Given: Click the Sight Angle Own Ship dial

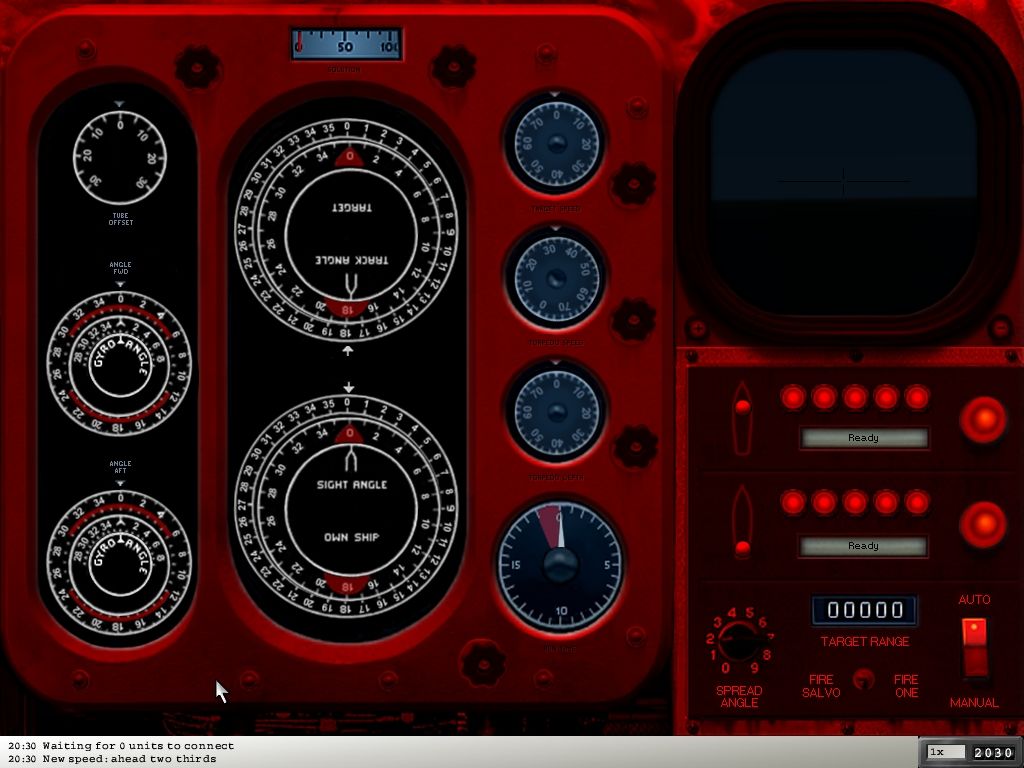Looking at the screenshot, I should coord(347,506).
